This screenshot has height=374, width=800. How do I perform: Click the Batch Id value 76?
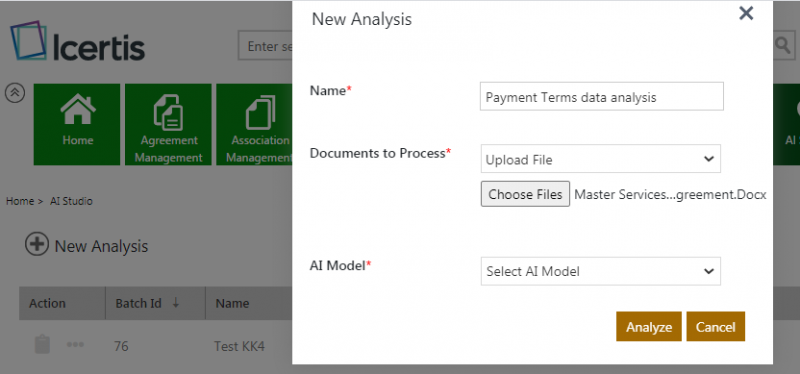[x=121, y=346]
